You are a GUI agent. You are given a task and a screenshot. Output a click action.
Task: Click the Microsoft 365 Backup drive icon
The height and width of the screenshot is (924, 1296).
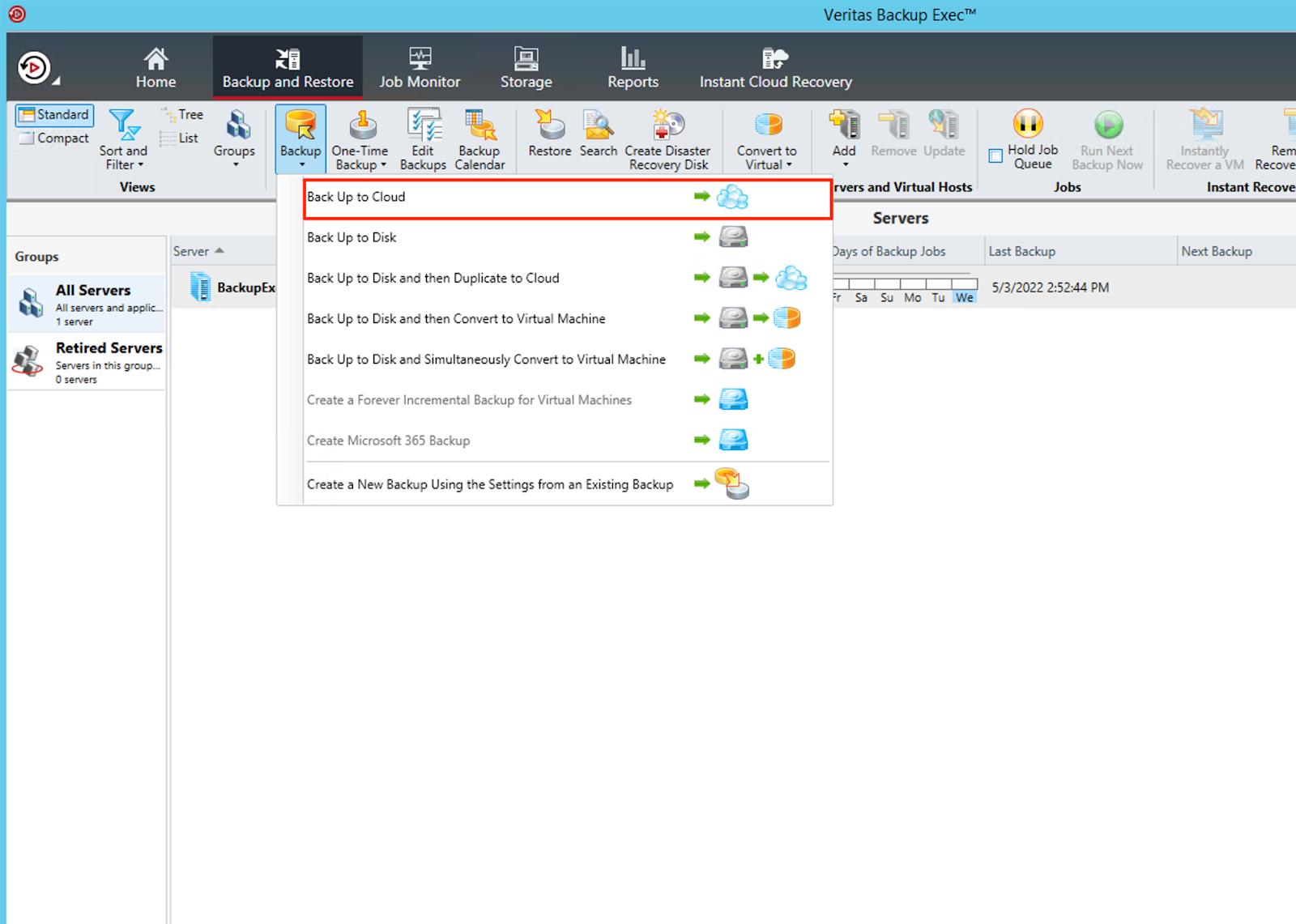tap(733, 440)
